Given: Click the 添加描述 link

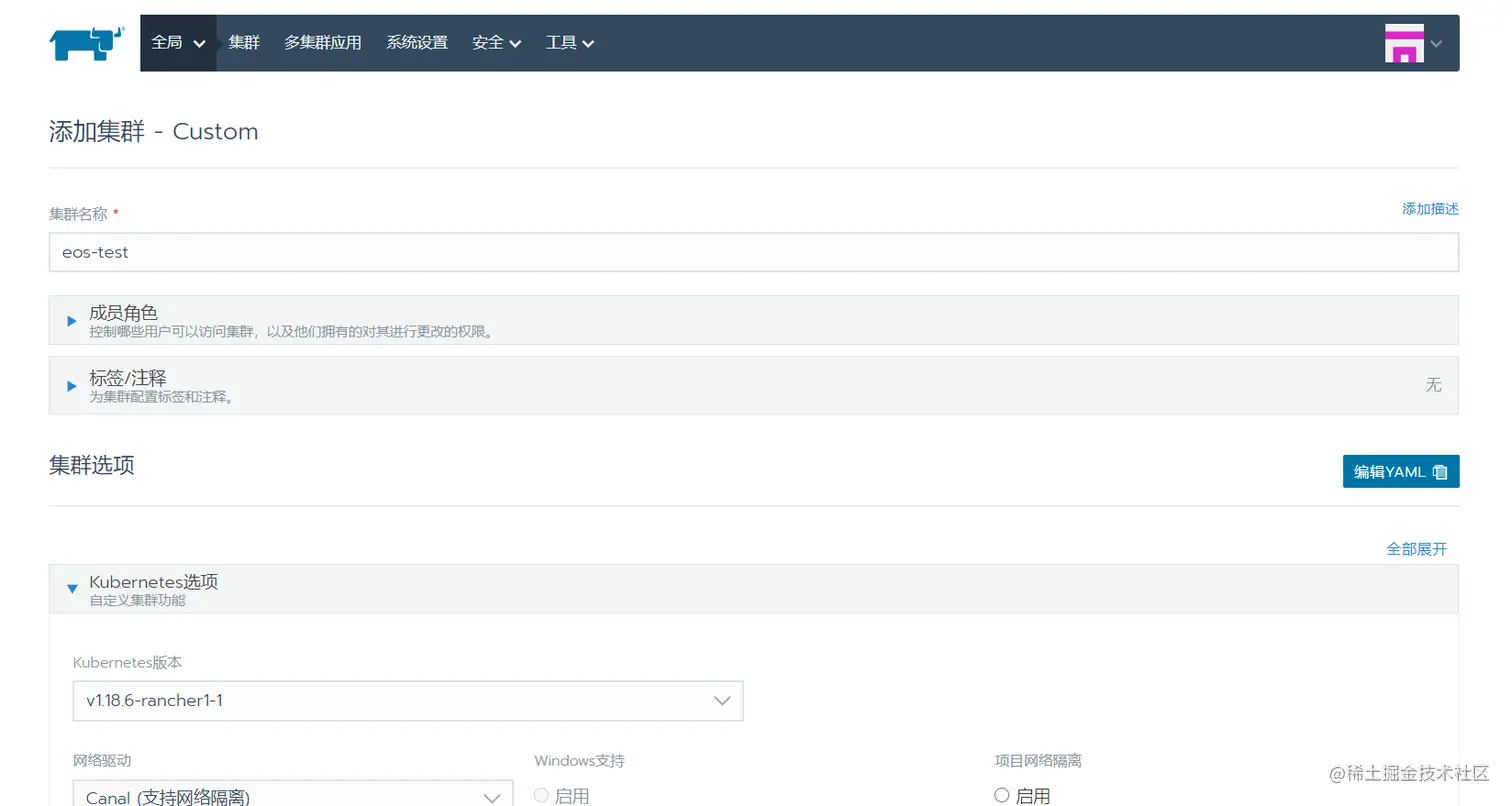Looking at the screenshot, I should [x=1430, y=209].
